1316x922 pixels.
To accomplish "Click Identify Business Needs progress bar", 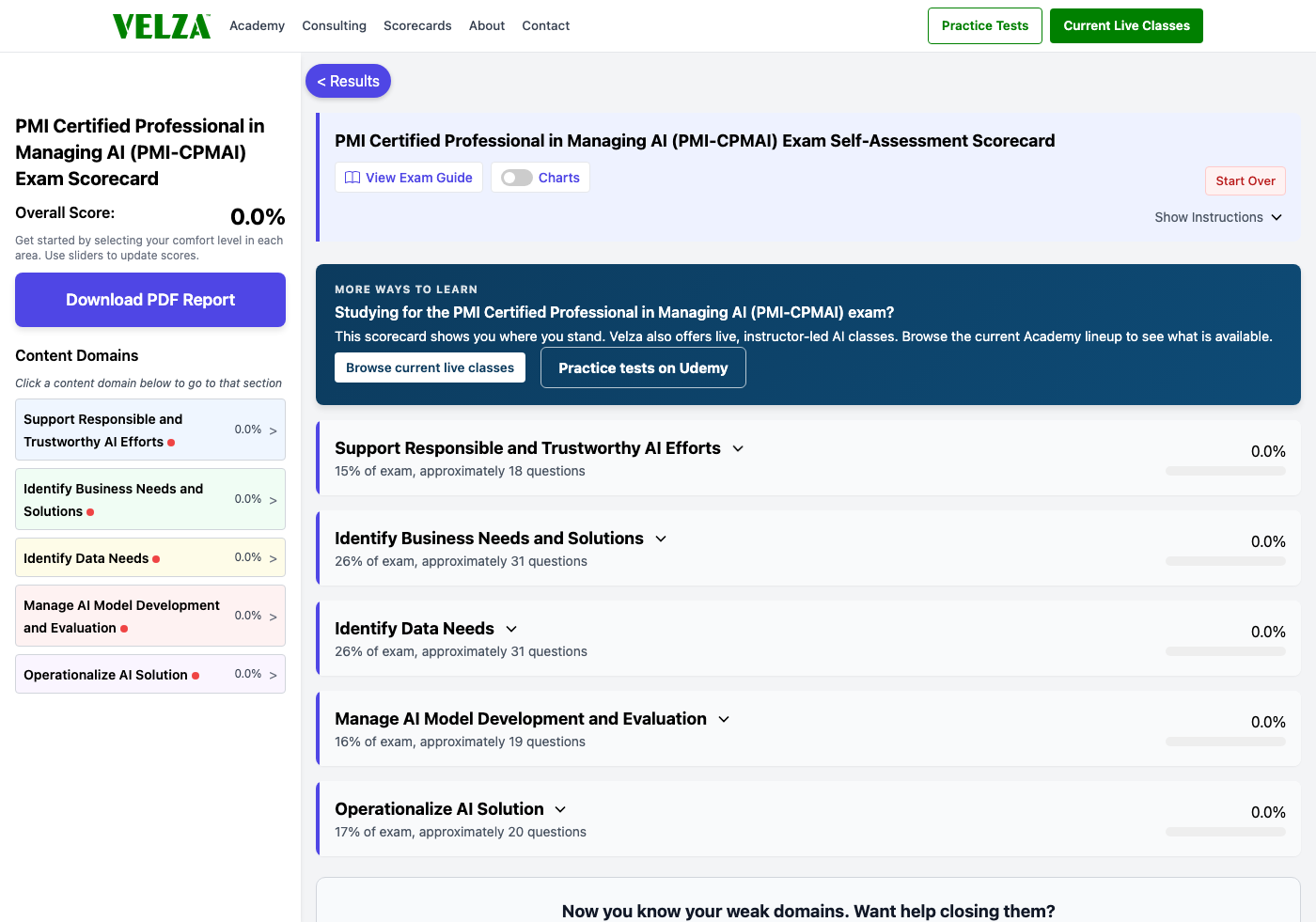I will coord(1226,561).
